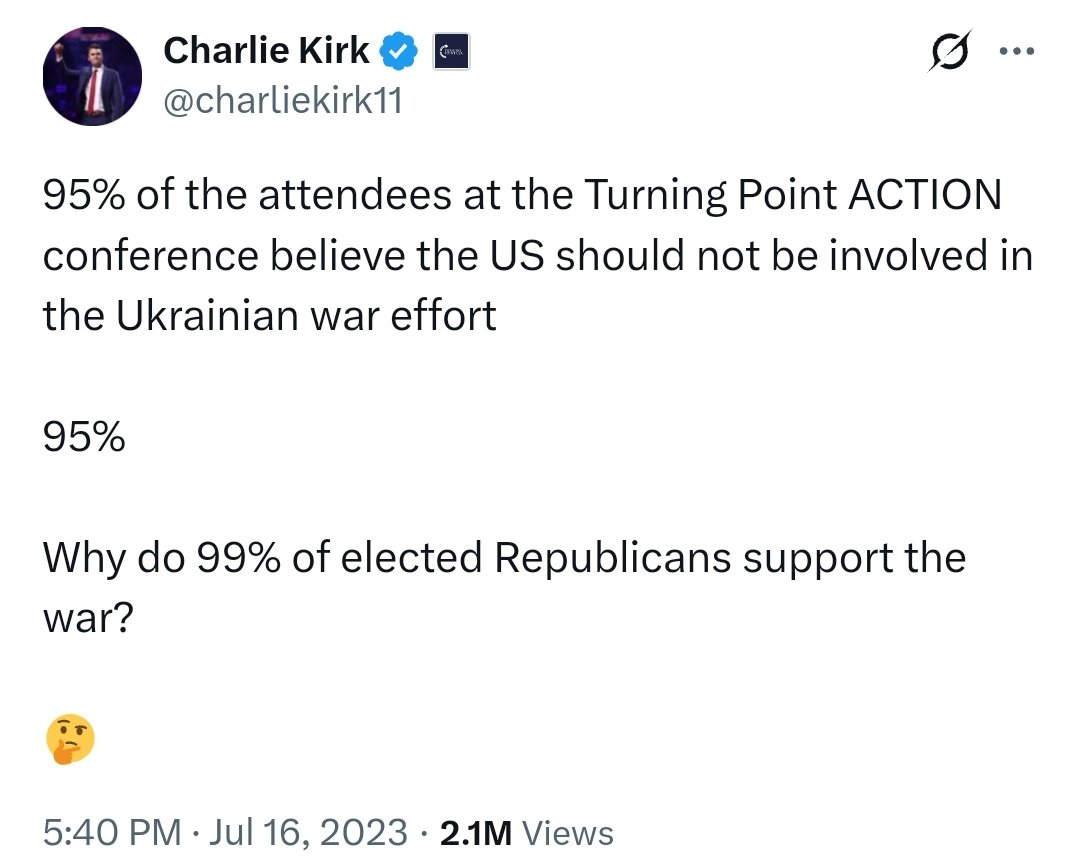Screen dimensions: 1080x867
Task: Click the line starting with conference believe
Action: 537,256
